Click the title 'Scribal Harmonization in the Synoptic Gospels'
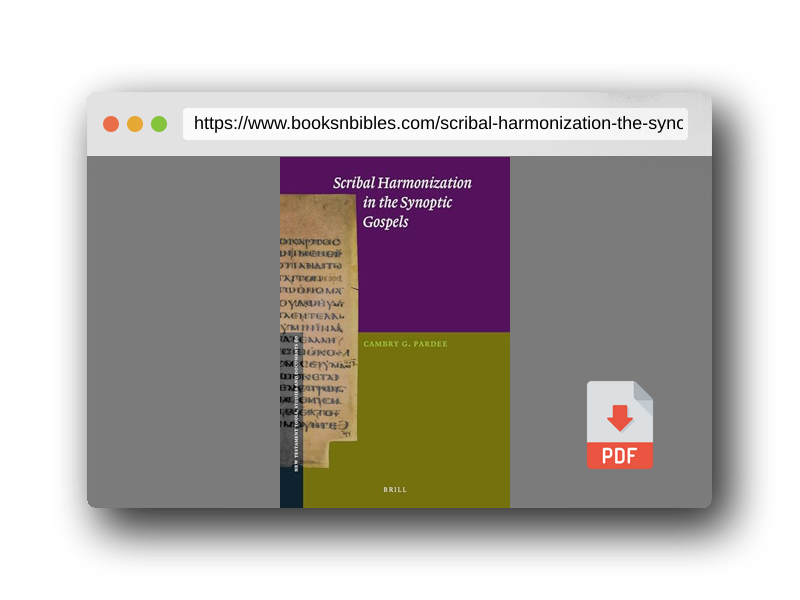Screen dimensions: 800x600 point(402,202)
